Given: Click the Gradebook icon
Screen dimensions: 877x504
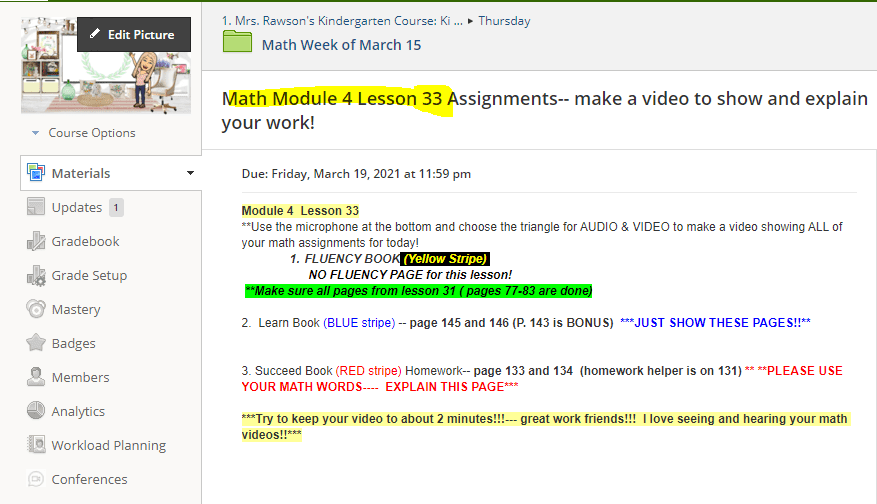Looking at the screenshot, I should point(36,241).
